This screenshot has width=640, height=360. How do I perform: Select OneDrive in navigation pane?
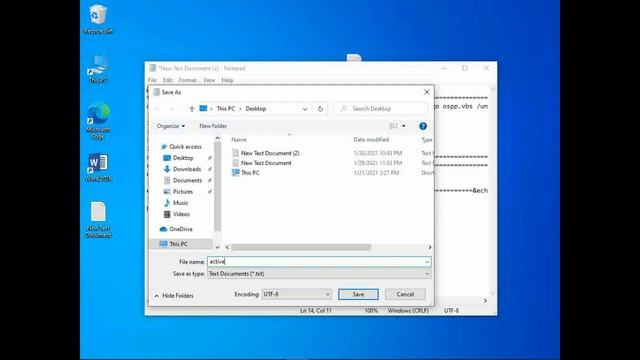(x=176, y=229)
